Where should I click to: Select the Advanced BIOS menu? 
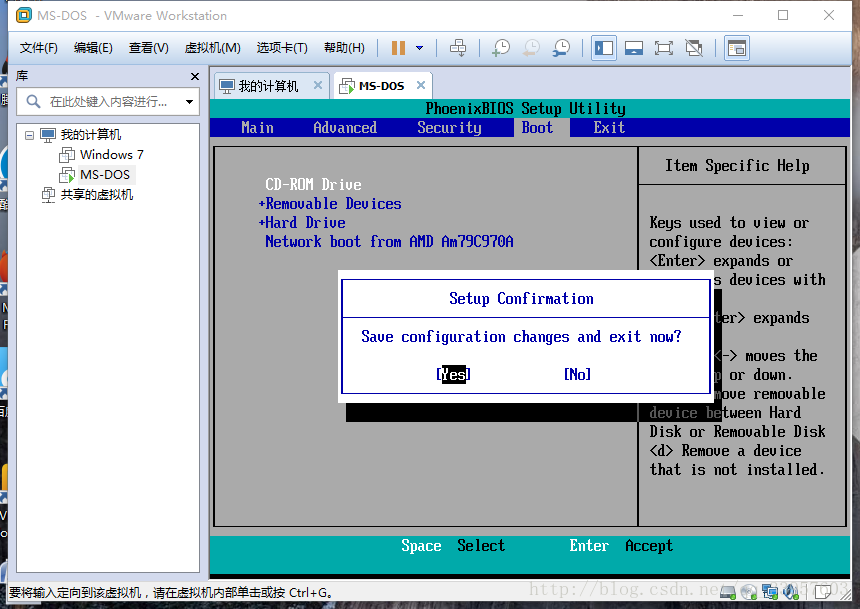(345, 128)
